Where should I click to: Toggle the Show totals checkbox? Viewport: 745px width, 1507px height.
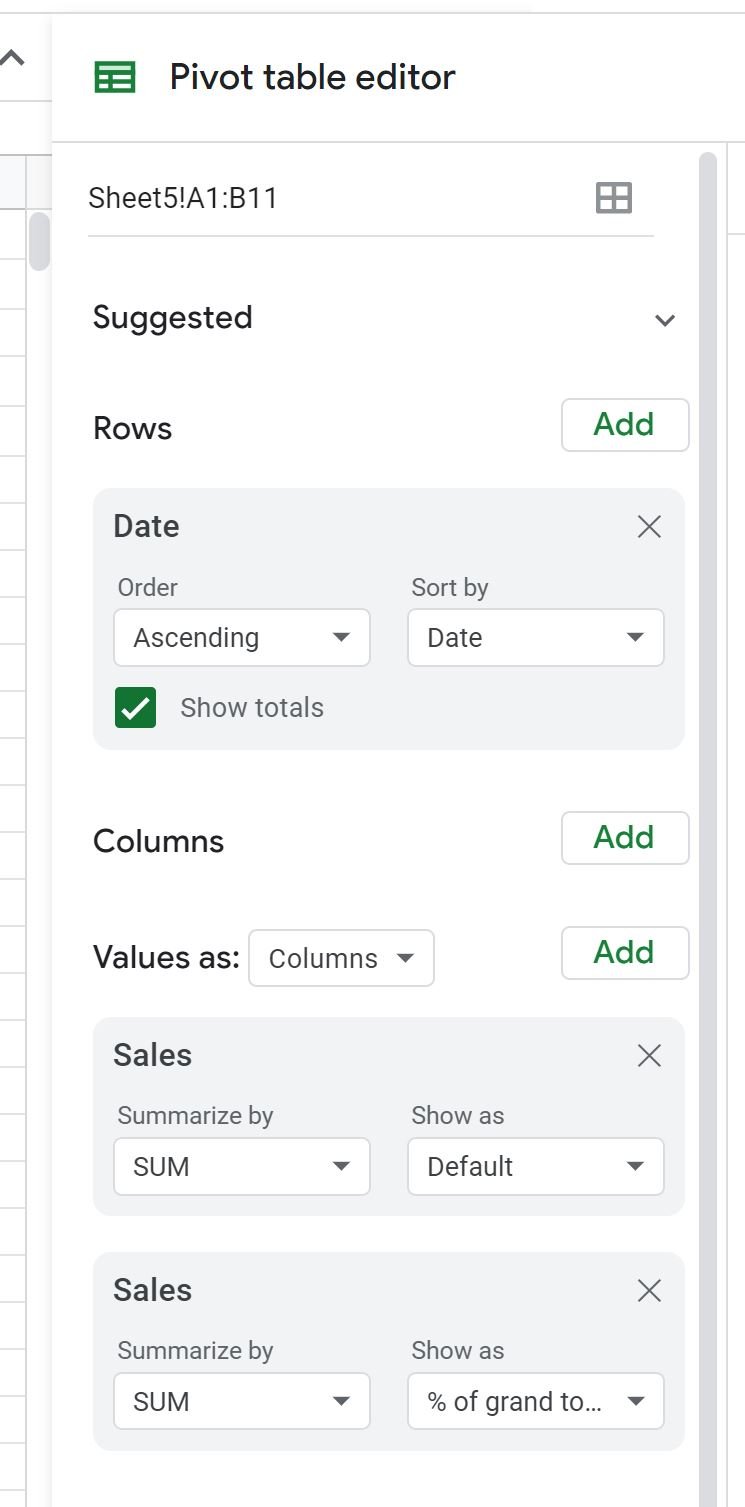(x=135, y=708)
